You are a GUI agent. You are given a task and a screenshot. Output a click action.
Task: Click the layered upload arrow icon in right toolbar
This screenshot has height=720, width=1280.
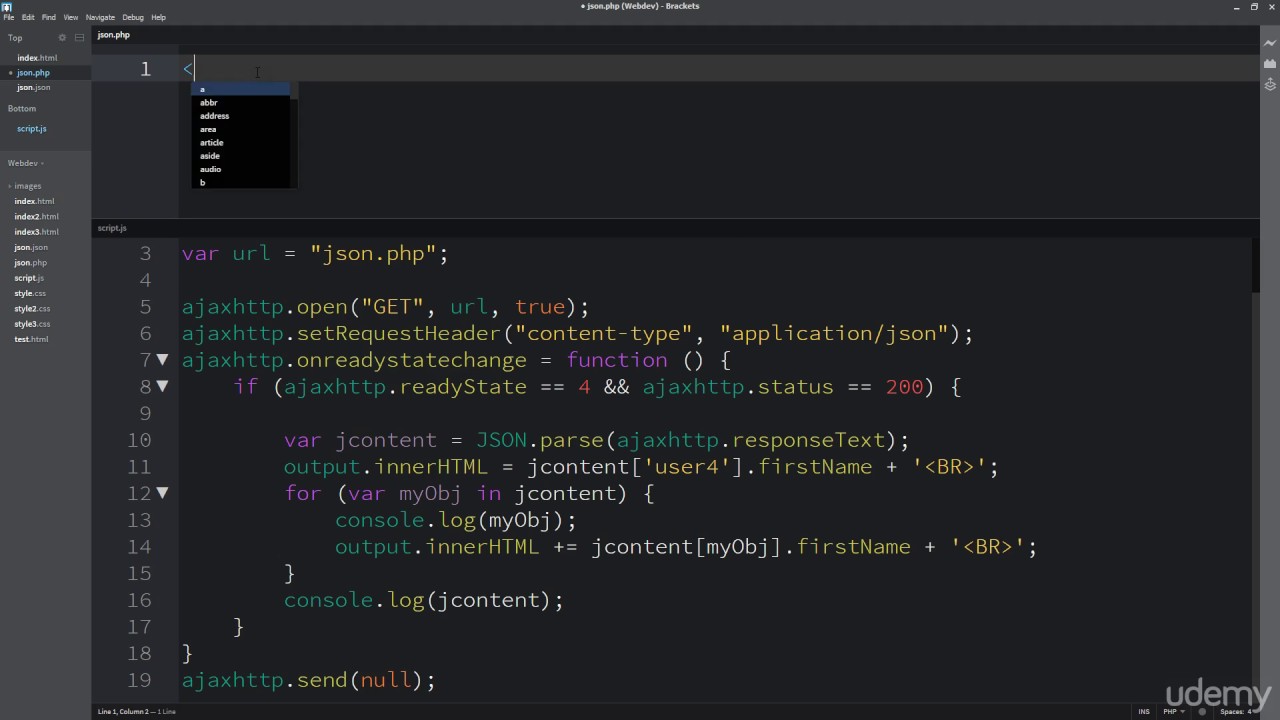point(1270,85)
